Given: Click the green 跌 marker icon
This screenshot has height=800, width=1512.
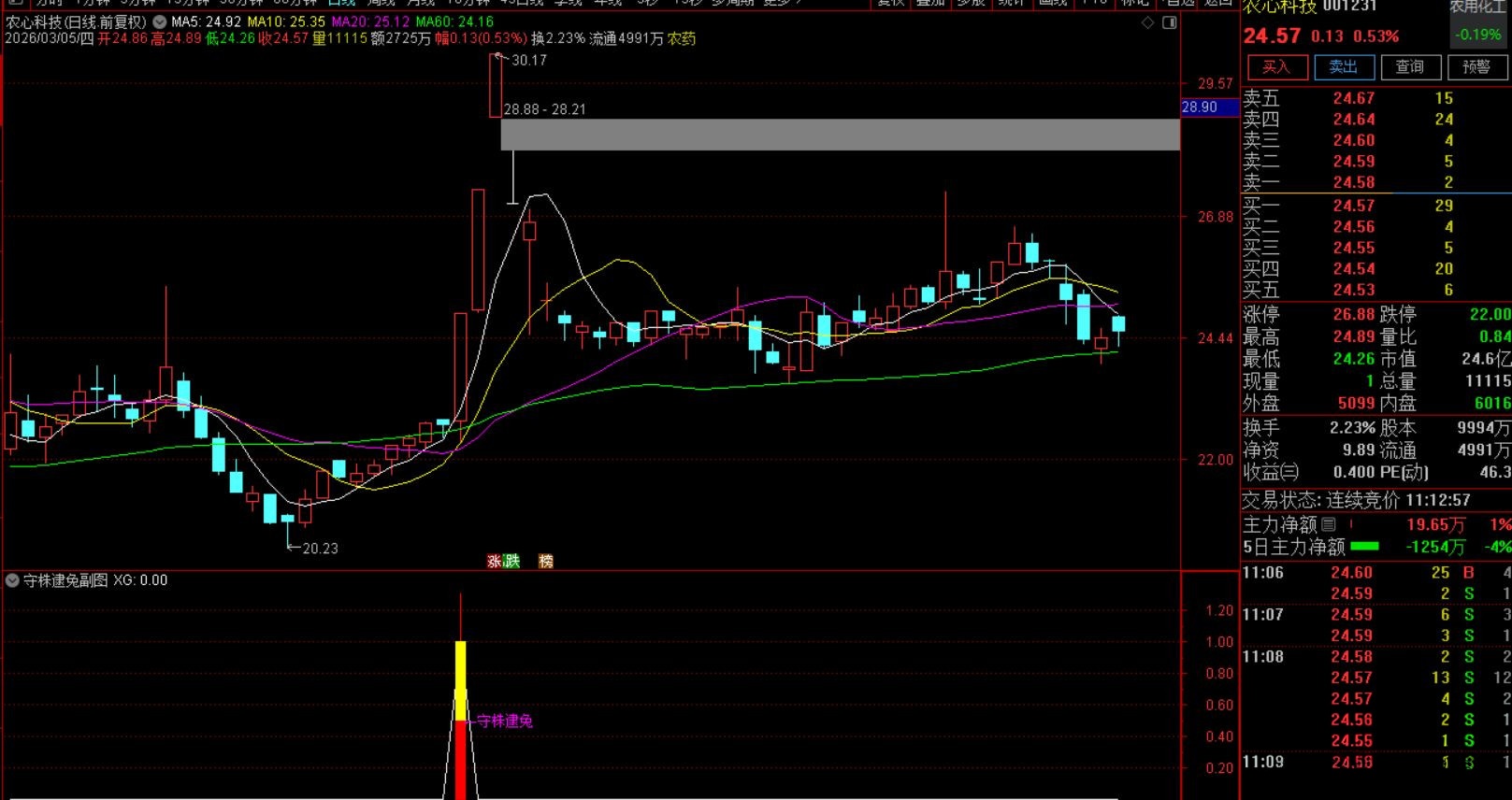Looking at the screenshot, I should click(511, 561).
